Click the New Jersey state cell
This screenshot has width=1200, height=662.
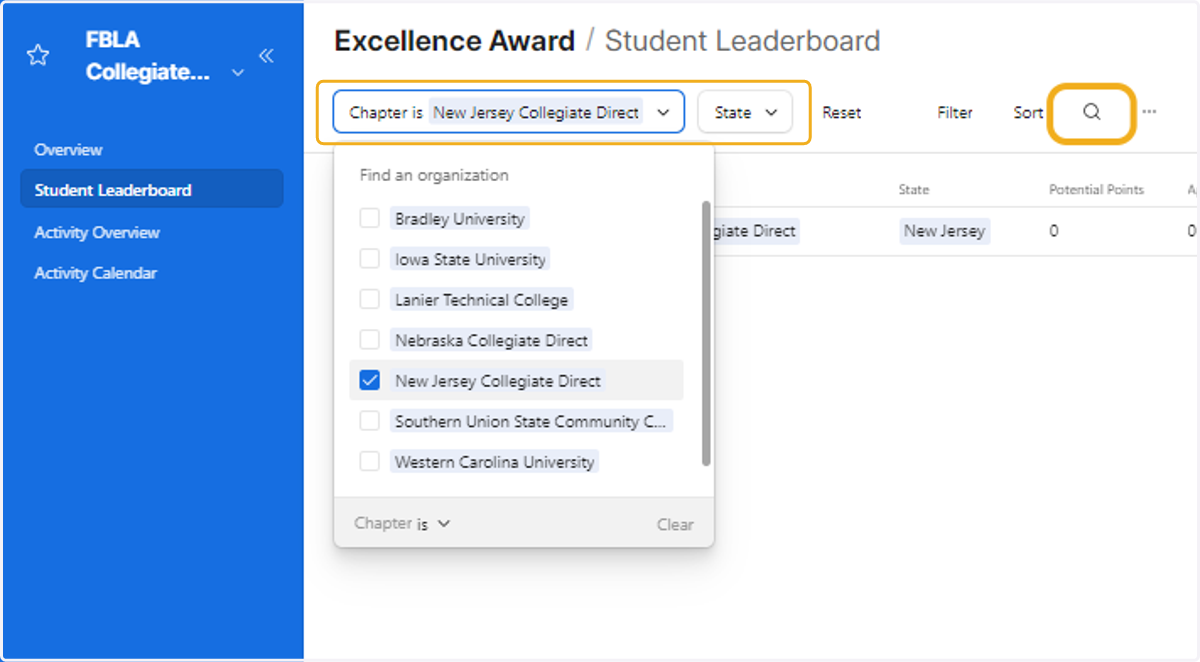pos(944,231)
